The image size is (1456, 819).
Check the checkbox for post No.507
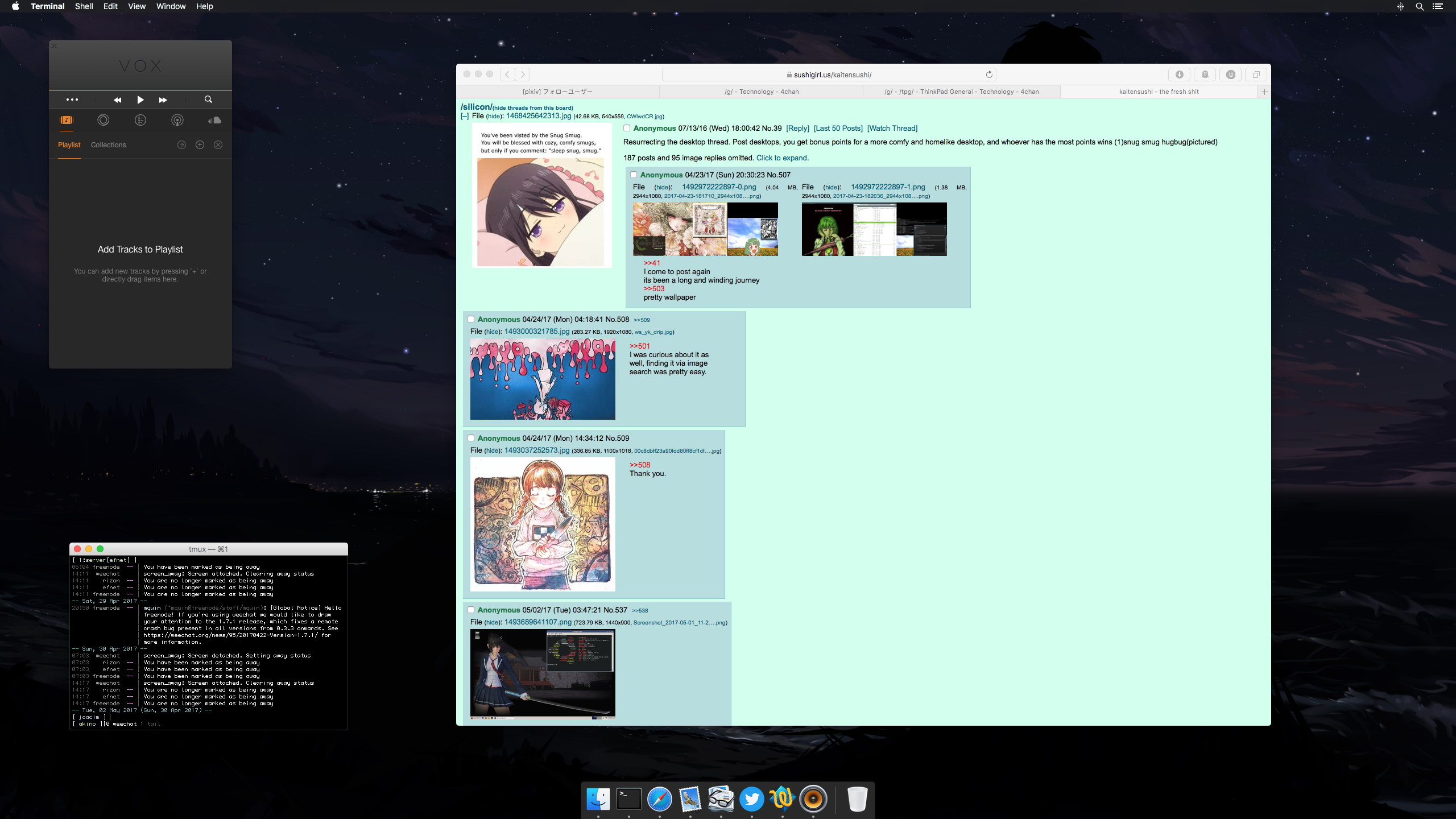tap(633, 175)
